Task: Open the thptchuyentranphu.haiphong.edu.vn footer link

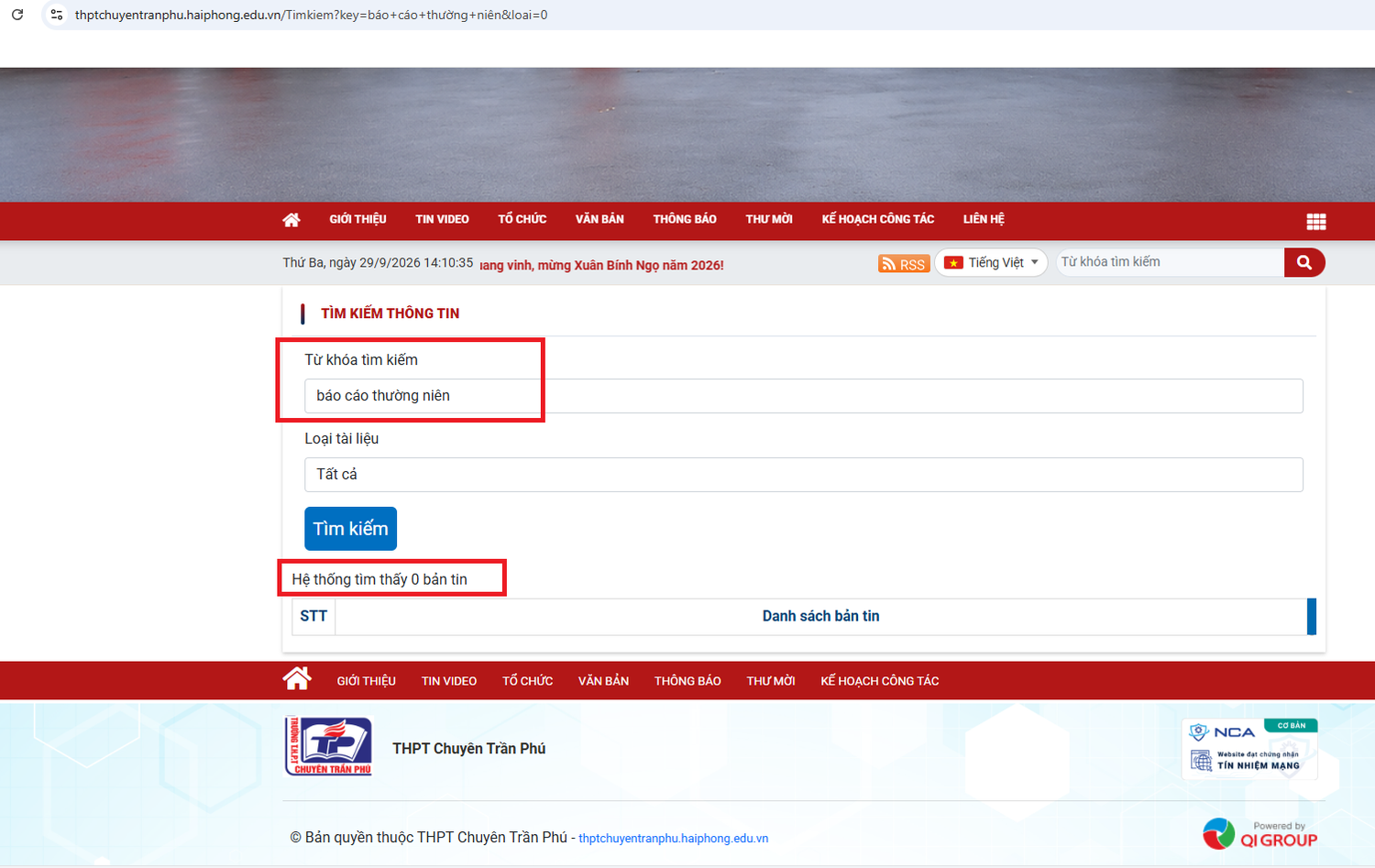Action: pos(674,839)
